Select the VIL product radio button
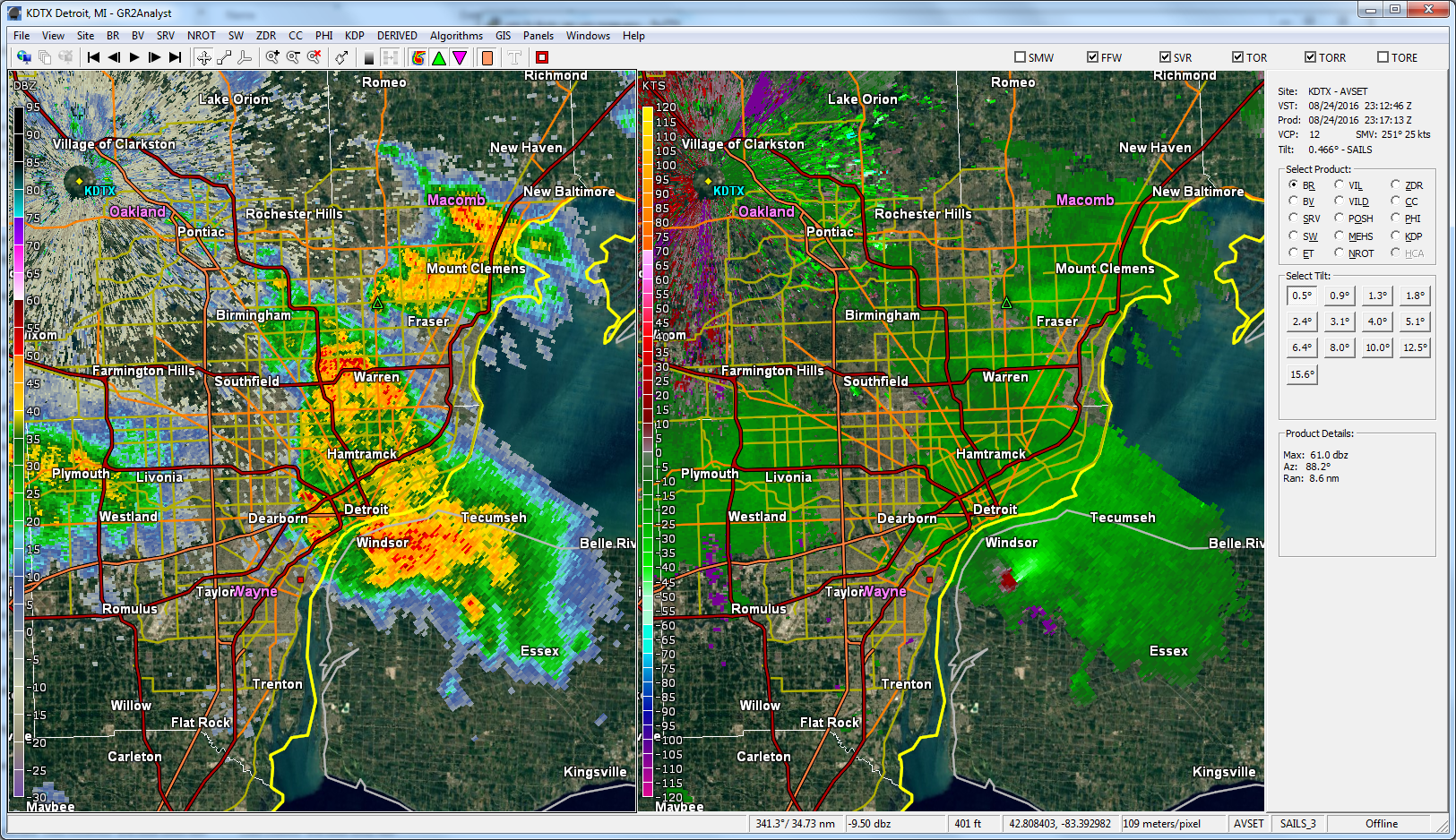 1339,185
